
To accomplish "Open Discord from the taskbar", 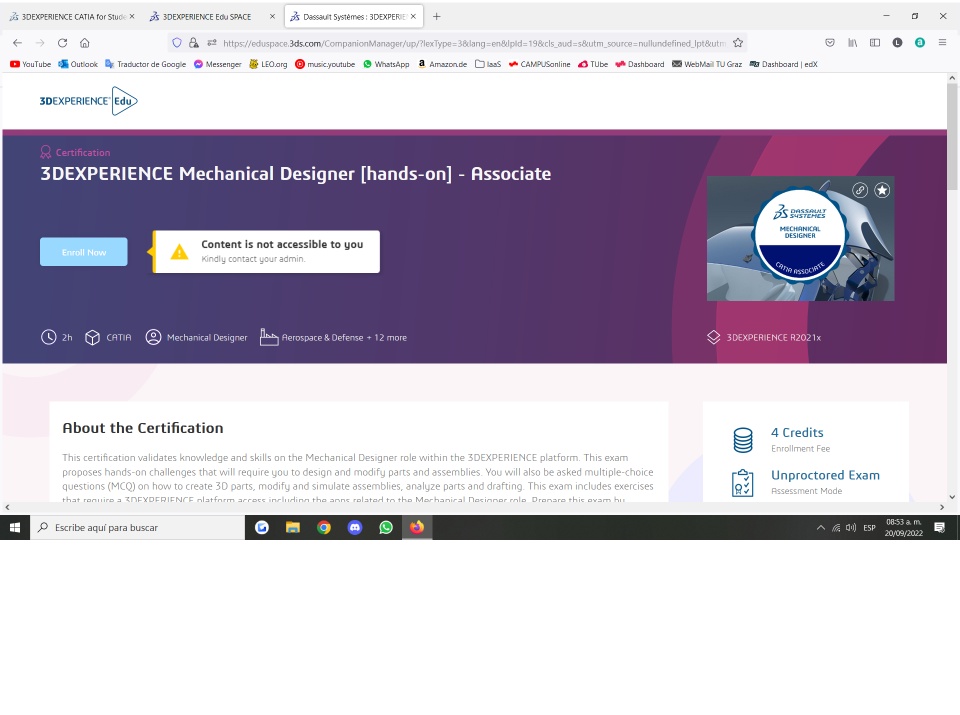I will (354, 527).
